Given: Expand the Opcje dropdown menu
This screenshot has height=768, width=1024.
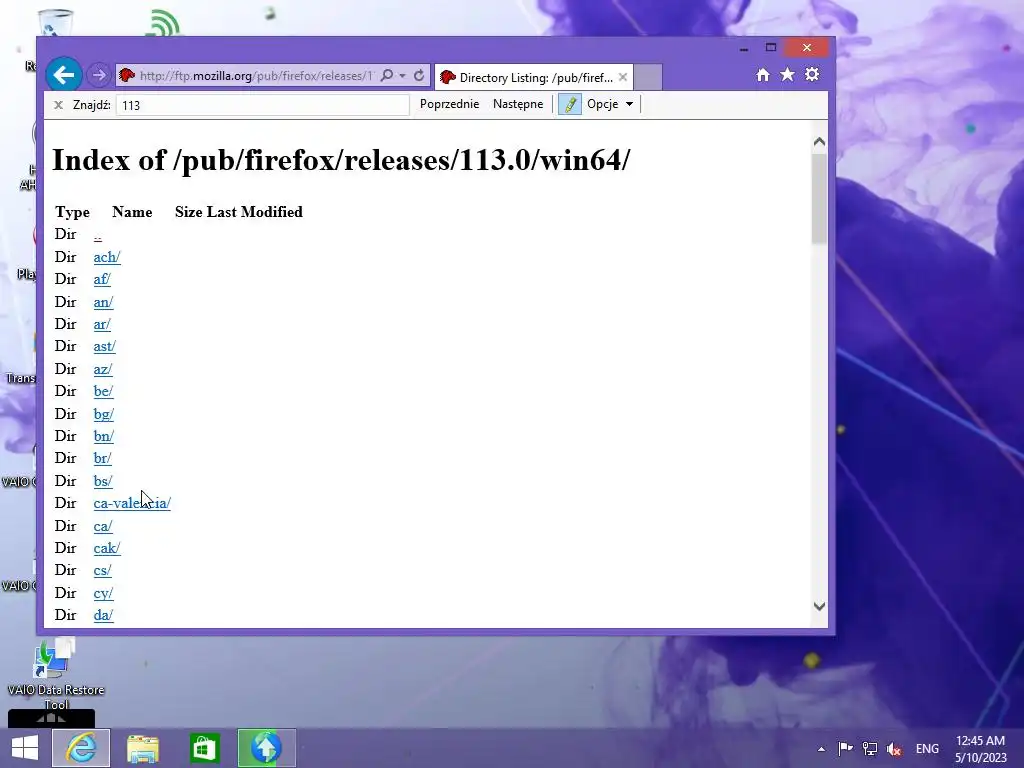Looking at the screenshot, I should [610, 104].
